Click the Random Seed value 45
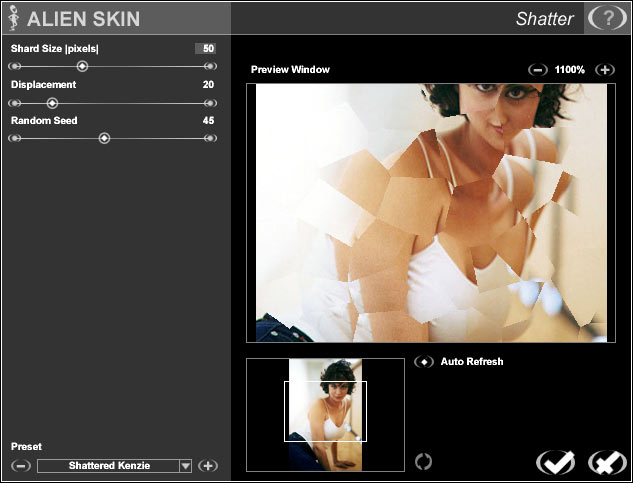 pos(208,120)
